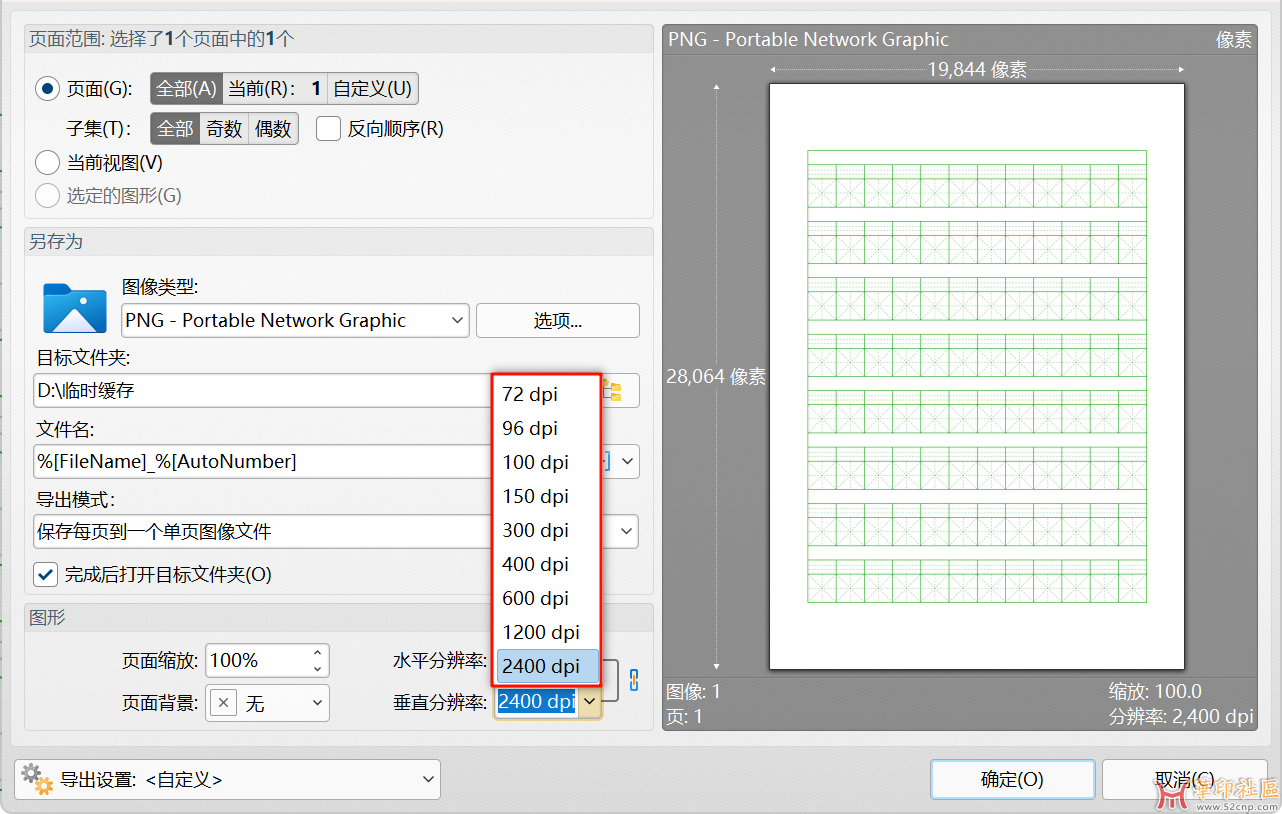Pick 72 dpi in the resolution list
Viewport: 1282px width, 814px height.
point(530,394)
